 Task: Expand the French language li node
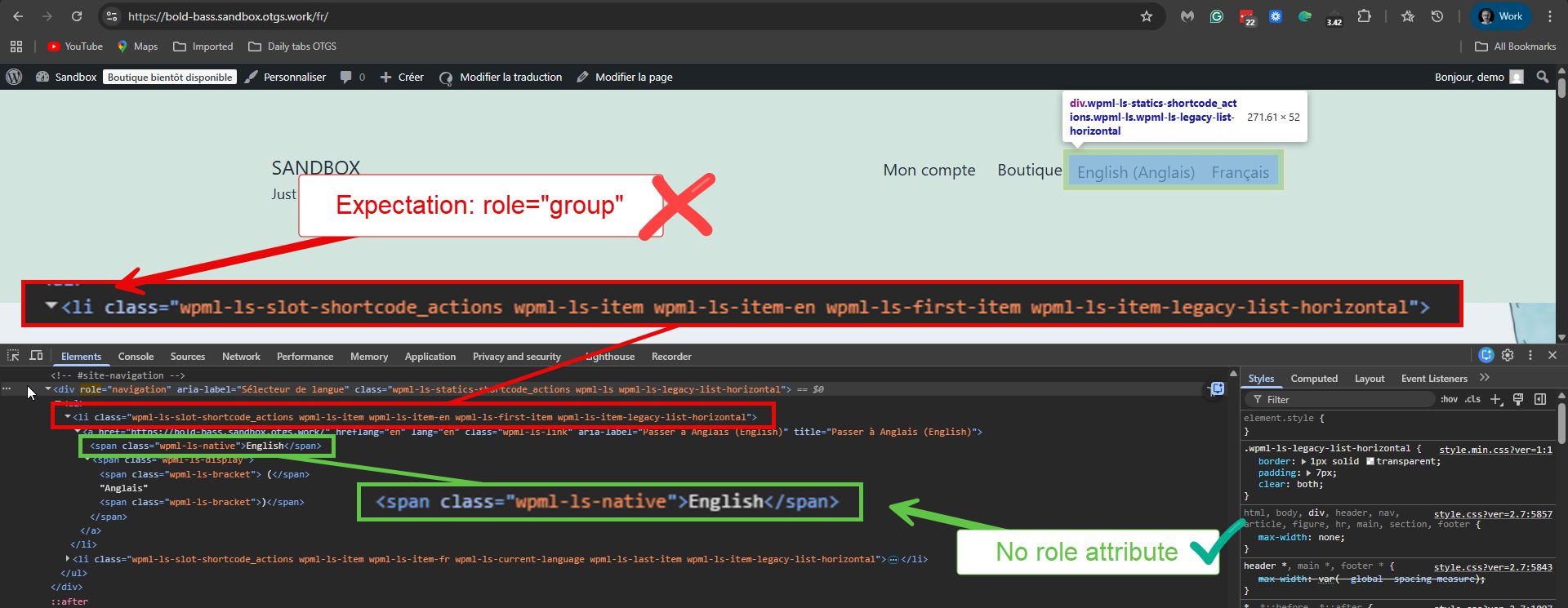pyautogui.click(x=67, y=559)
